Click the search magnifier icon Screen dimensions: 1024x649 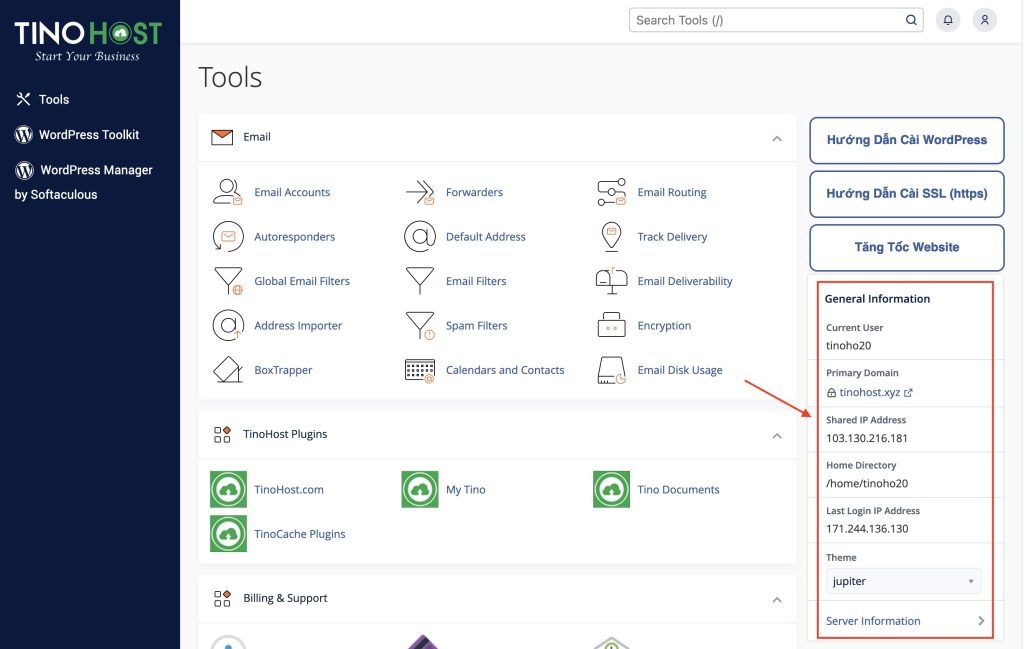(911, 20)
